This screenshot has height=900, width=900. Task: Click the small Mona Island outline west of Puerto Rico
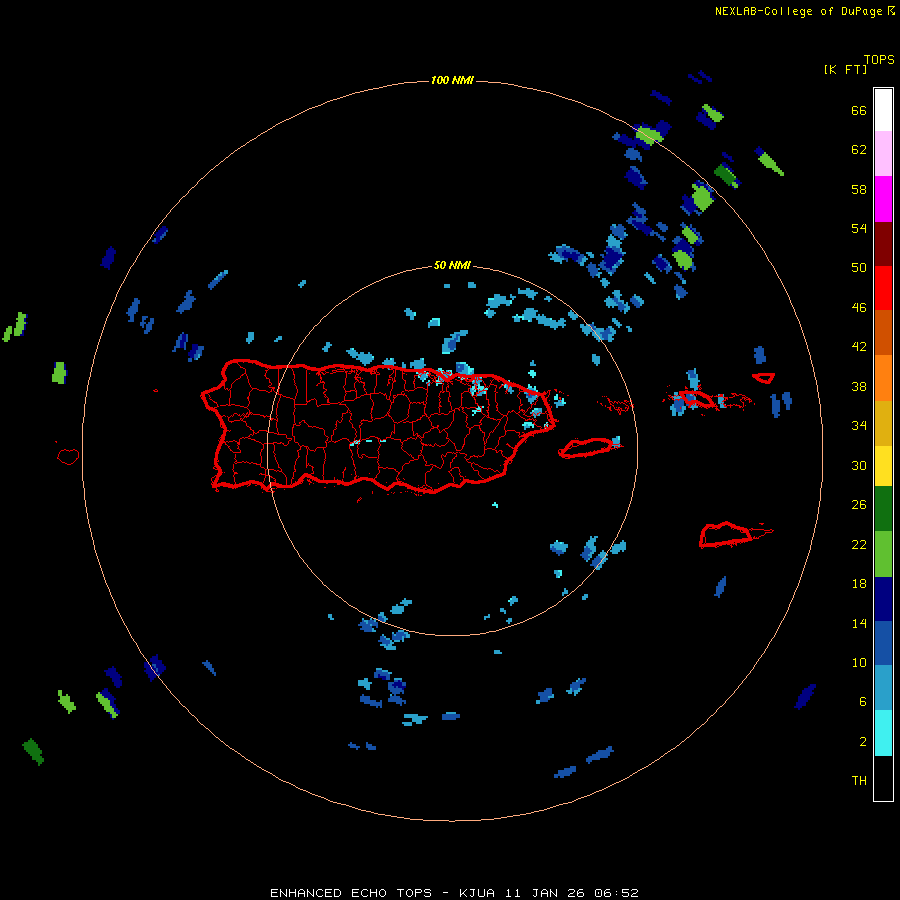[x=68, y=456]
